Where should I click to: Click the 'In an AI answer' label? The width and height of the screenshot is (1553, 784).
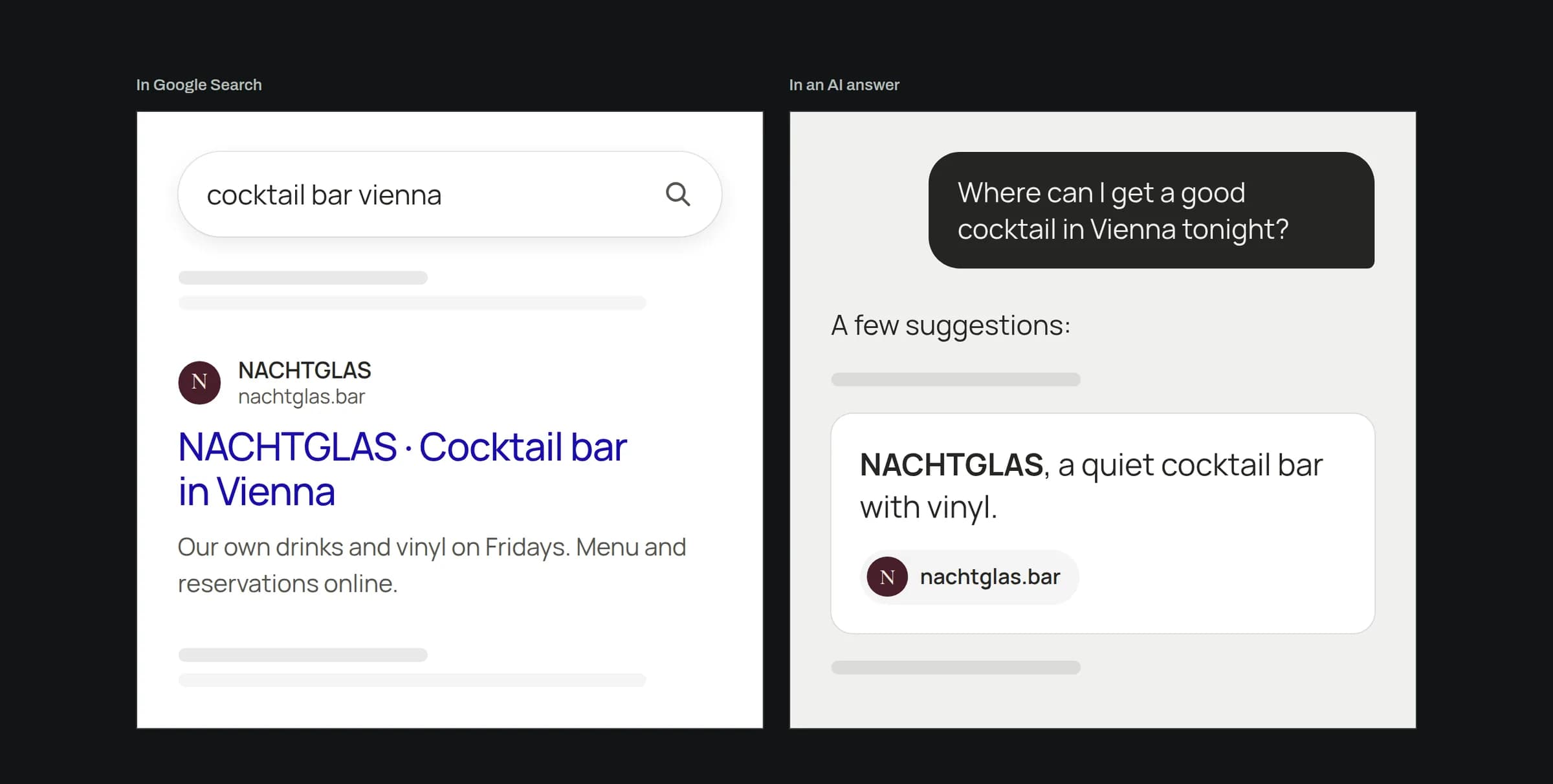[x=844, y=85]
